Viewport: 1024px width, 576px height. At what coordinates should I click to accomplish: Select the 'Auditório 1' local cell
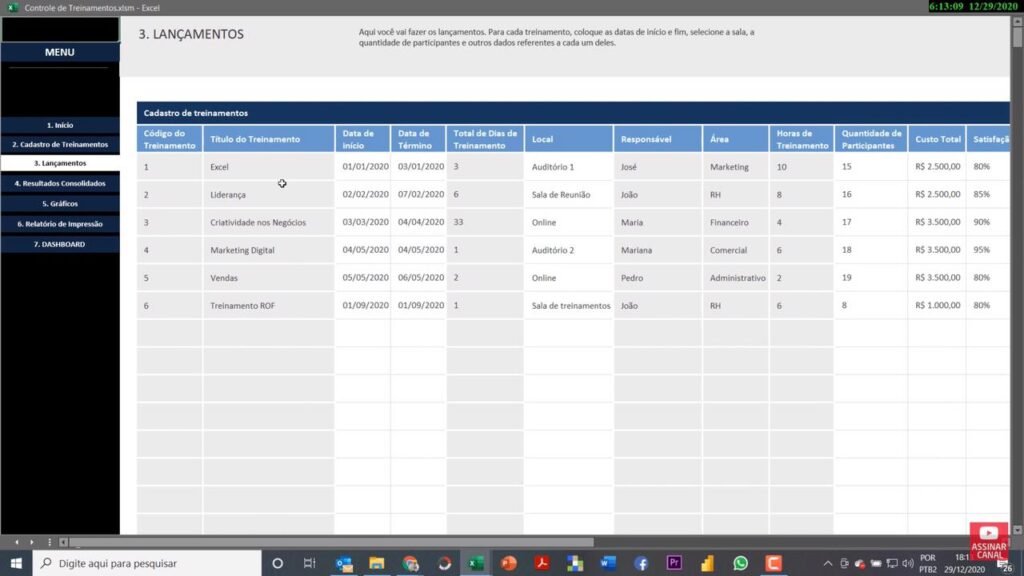point(569,167)
